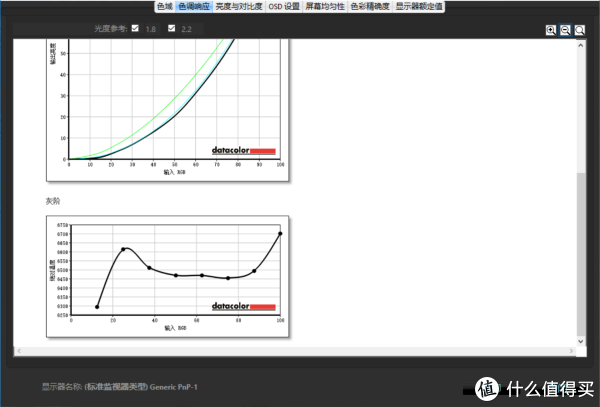
Task: Click the vertical scrollbar thumb
Action: pos(581,255)
